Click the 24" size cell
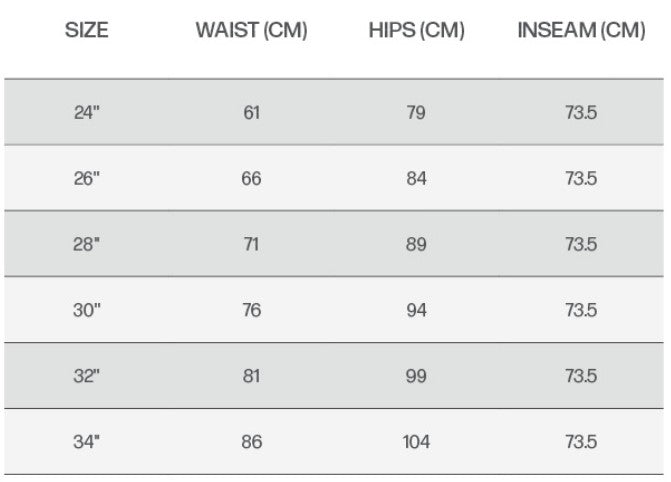Viewport: 671px width, 482px height. (87, 113)
